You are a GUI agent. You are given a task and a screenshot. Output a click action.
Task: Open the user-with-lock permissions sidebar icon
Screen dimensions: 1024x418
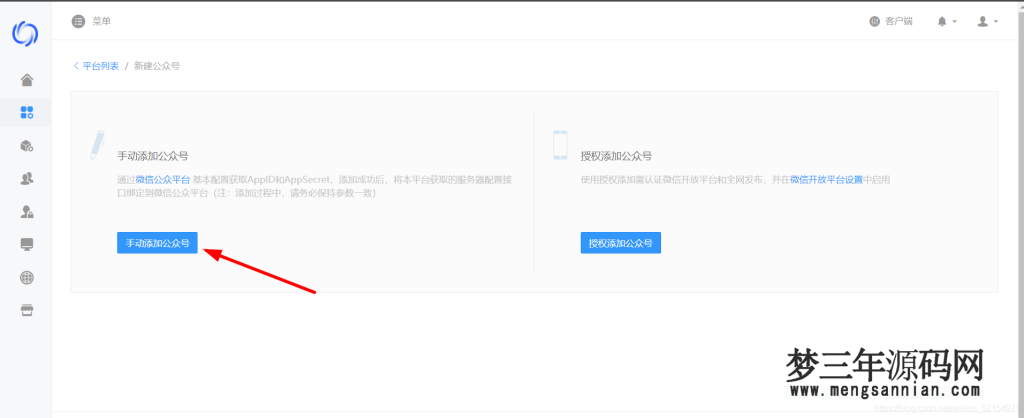click(27, 212)
